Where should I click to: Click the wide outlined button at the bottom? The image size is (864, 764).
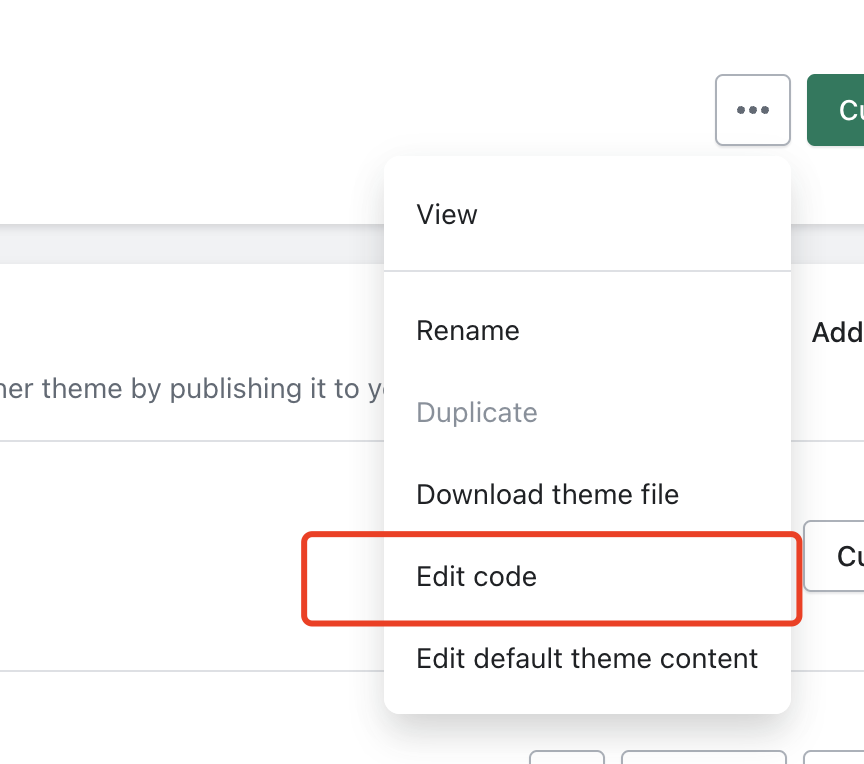704,757
